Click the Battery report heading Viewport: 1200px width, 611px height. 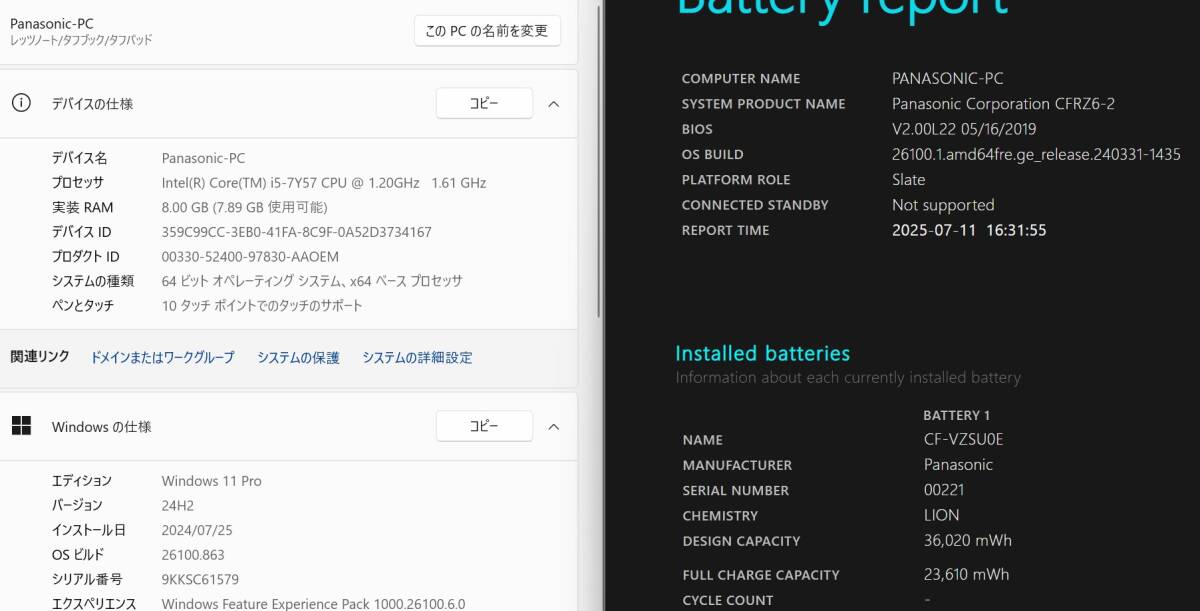pos(842,10)
